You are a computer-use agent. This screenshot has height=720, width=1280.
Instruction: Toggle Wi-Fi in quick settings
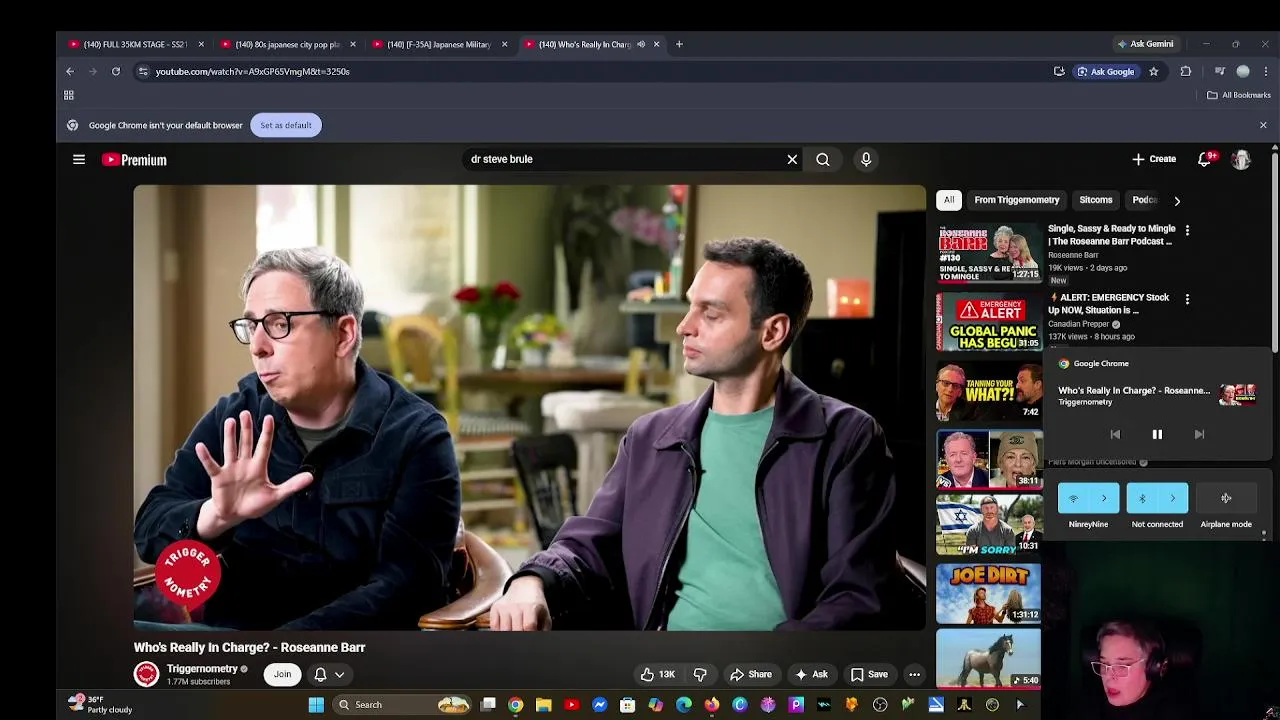(1074, 498)
